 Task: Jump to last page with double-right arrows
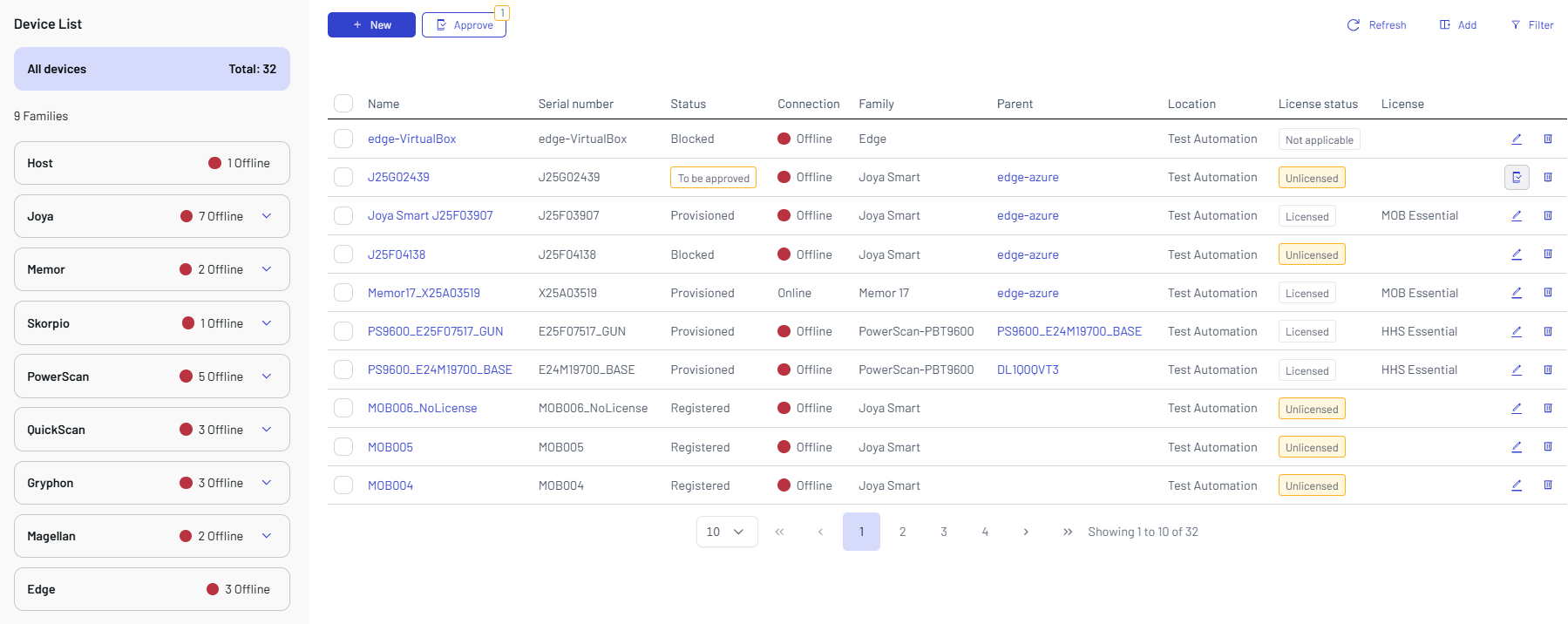click(1068, 532)
